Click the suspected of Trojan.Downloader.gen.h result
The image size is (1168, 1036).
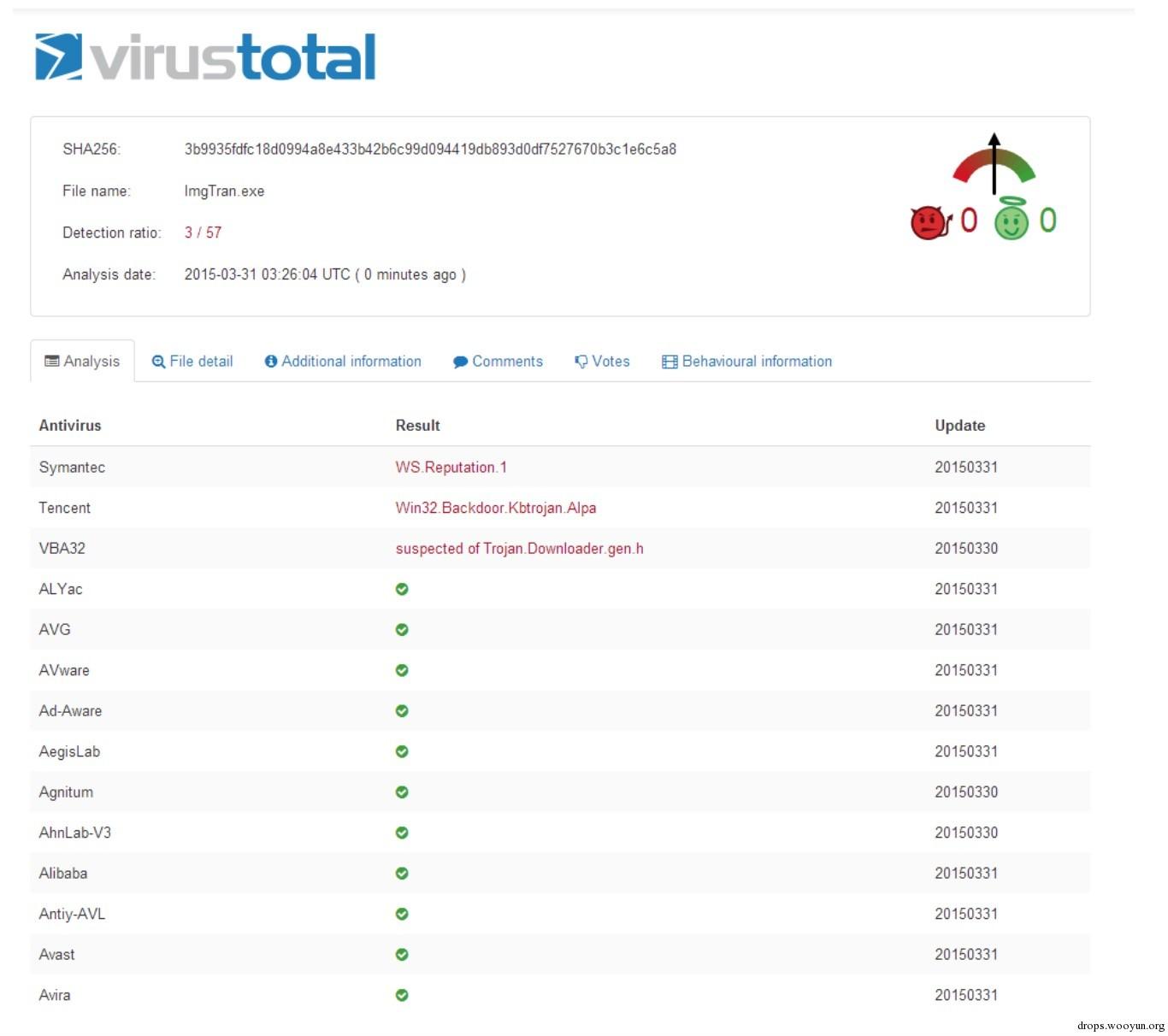click(519, 549)
